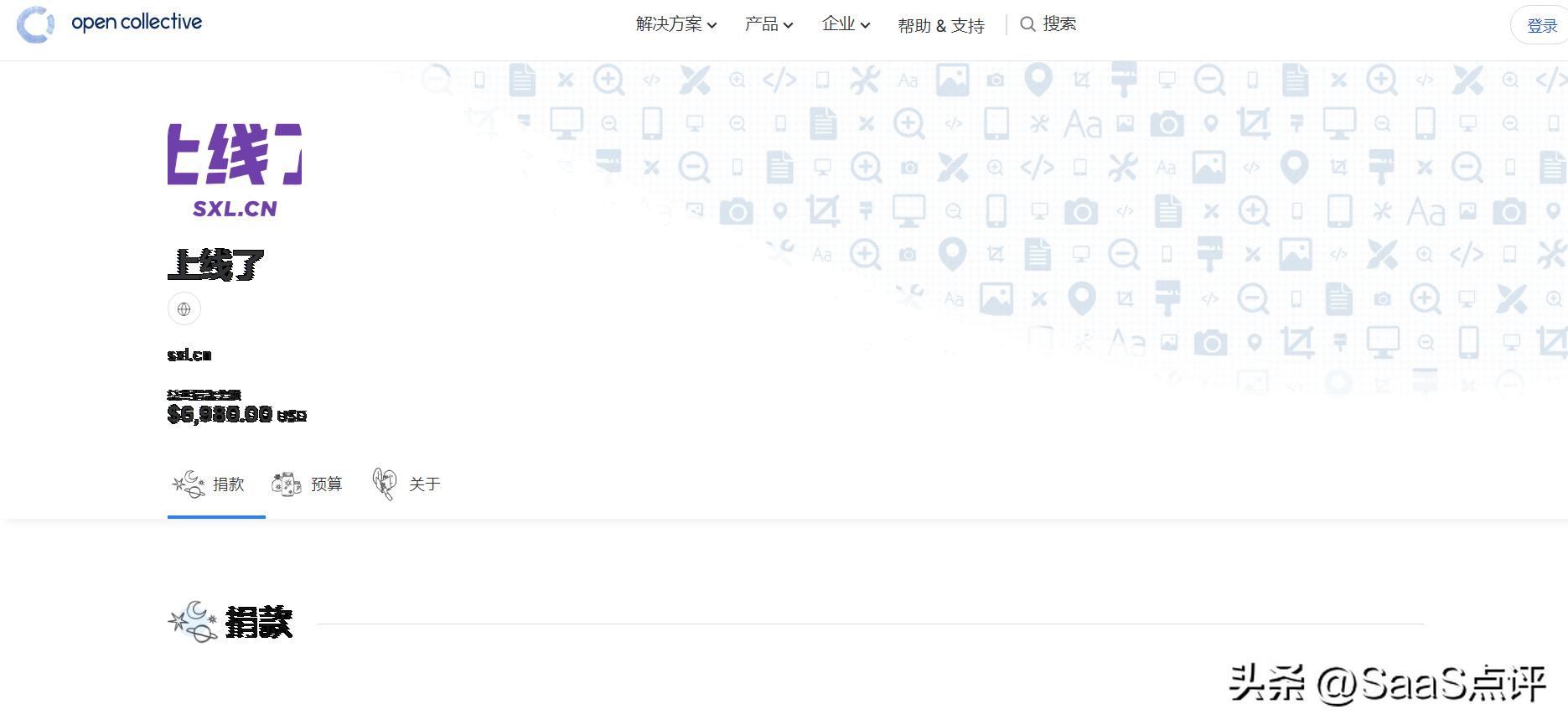The width and height of the screenshot is (1568, 725).
Task: Click the 登录 login button
Action: 1540,25
